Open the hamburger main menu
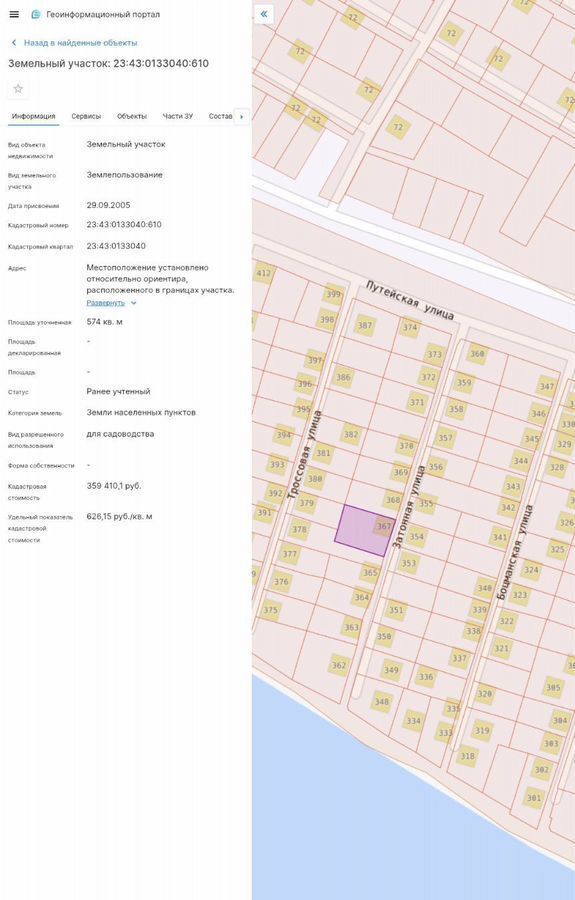 14,14
